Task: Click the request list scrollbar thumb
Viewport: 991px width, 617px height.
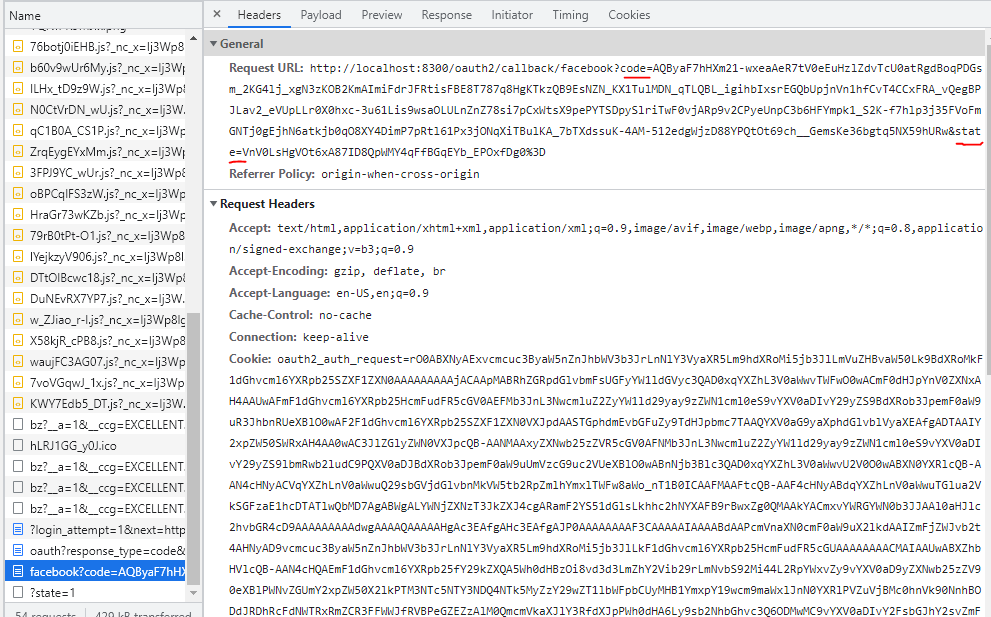Action: point(193,449)
